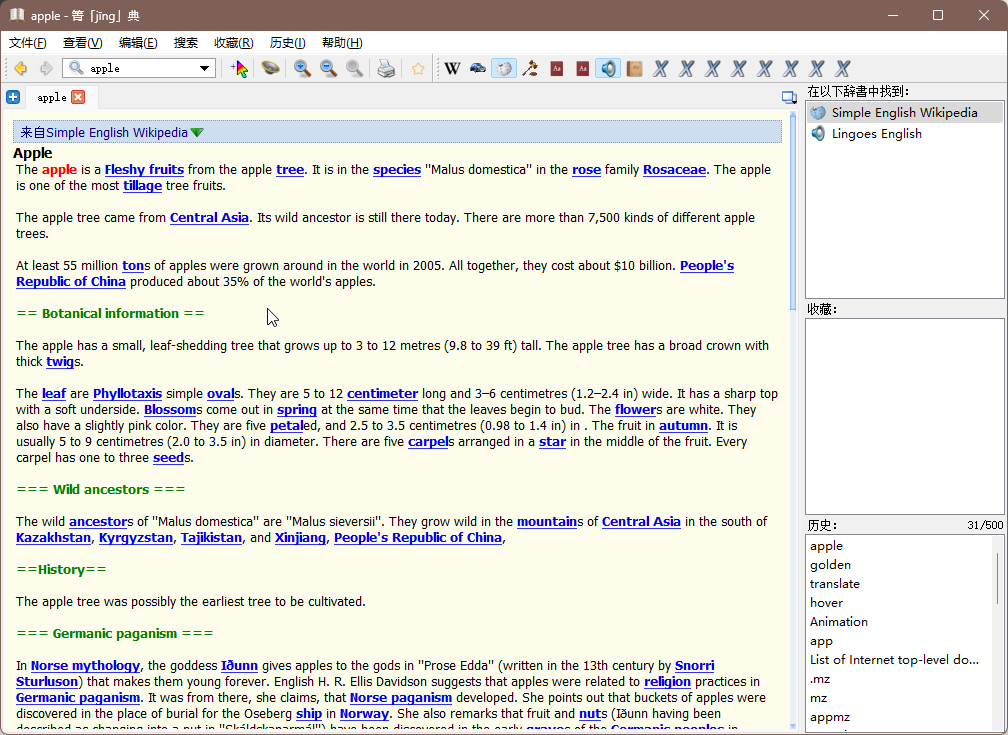Select 'Animation' in the history list

point(900,622)
